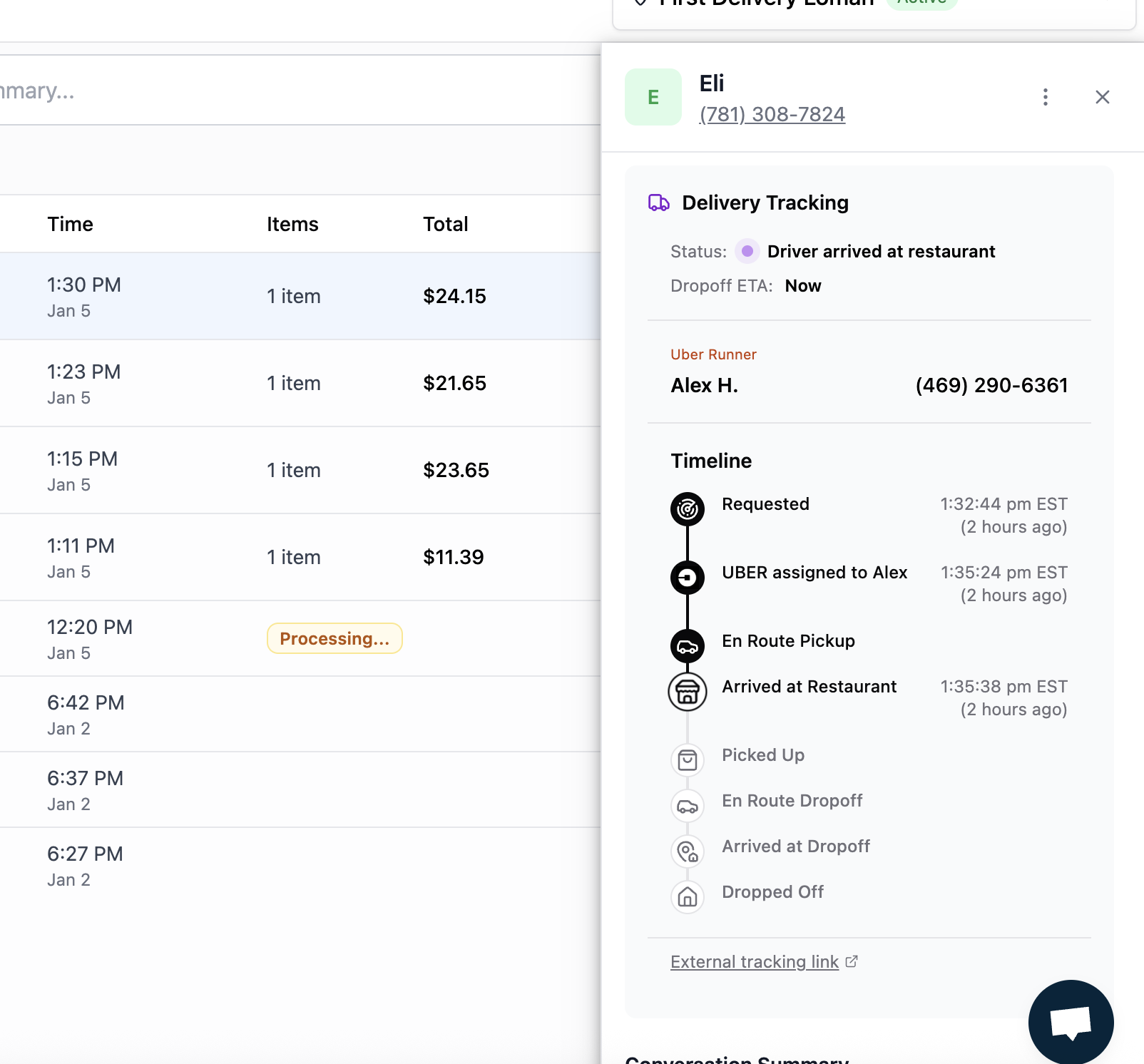Click Eli's phone number link
1144x1064 pixels.
pyautogui.click(x=772, y=114)
